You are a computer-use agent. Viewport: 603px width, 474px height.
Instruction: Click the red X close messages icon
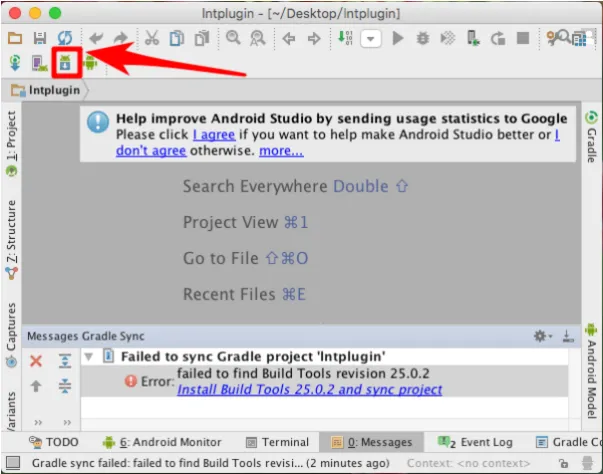tap(36, 361)
